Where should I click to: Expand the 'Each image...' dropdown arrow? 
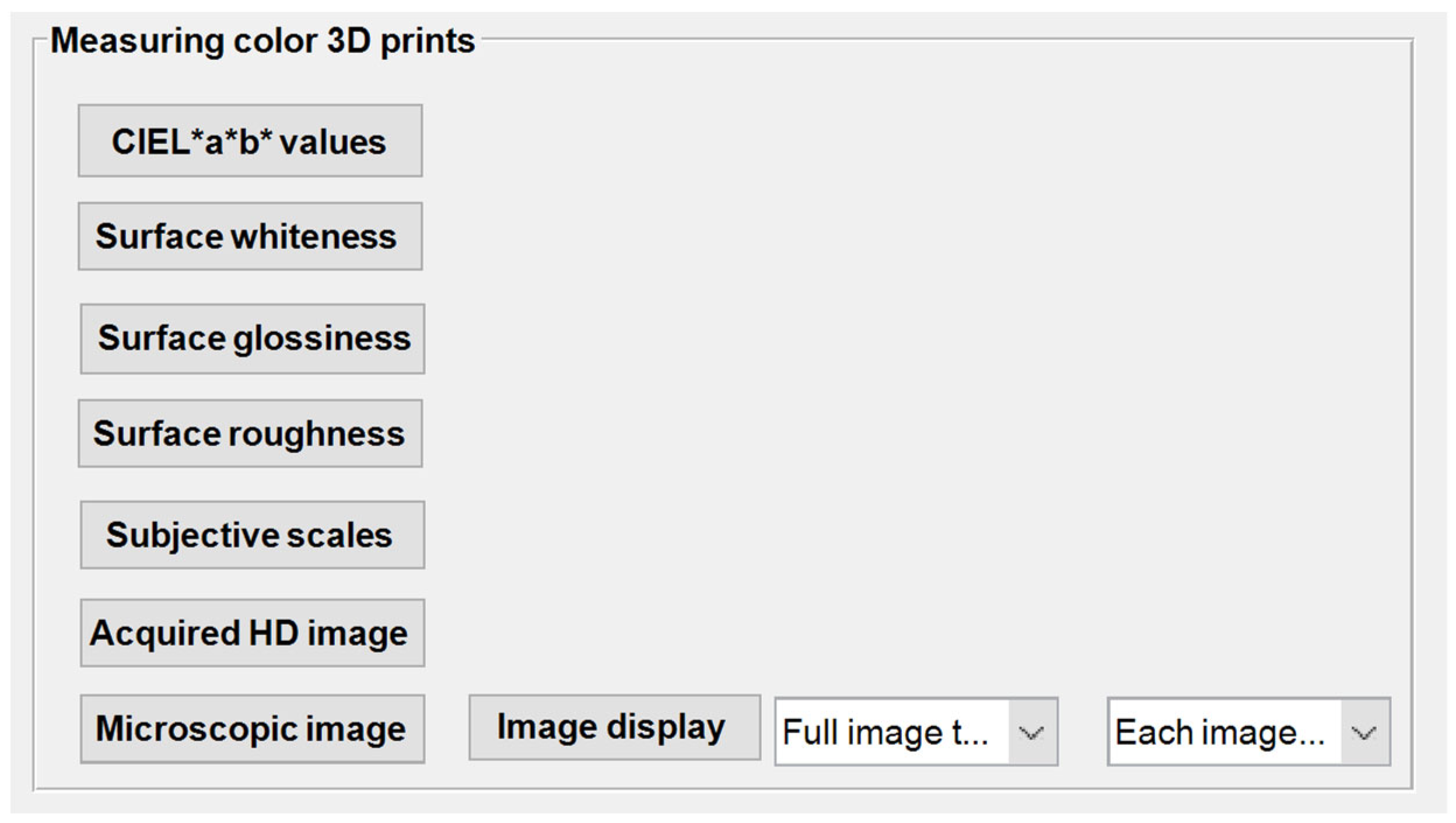pos(1364,732)
